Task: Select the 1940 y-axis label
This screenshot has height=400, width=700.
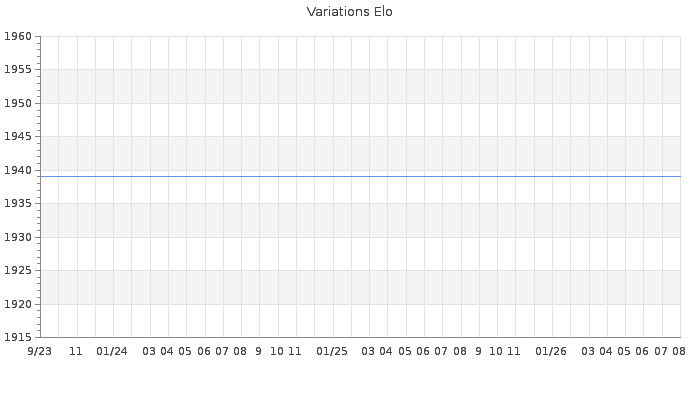Action: (x=18, y=170)
